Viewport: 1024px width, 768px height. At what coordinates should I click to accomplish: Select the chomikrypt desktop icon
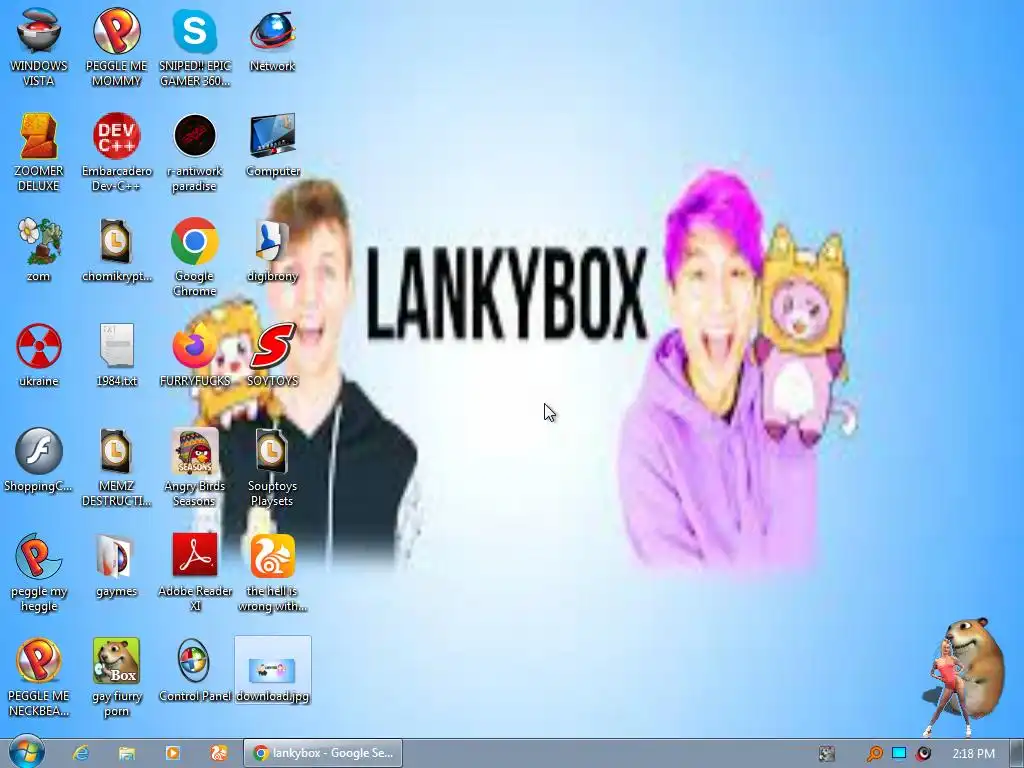(116, 250)
